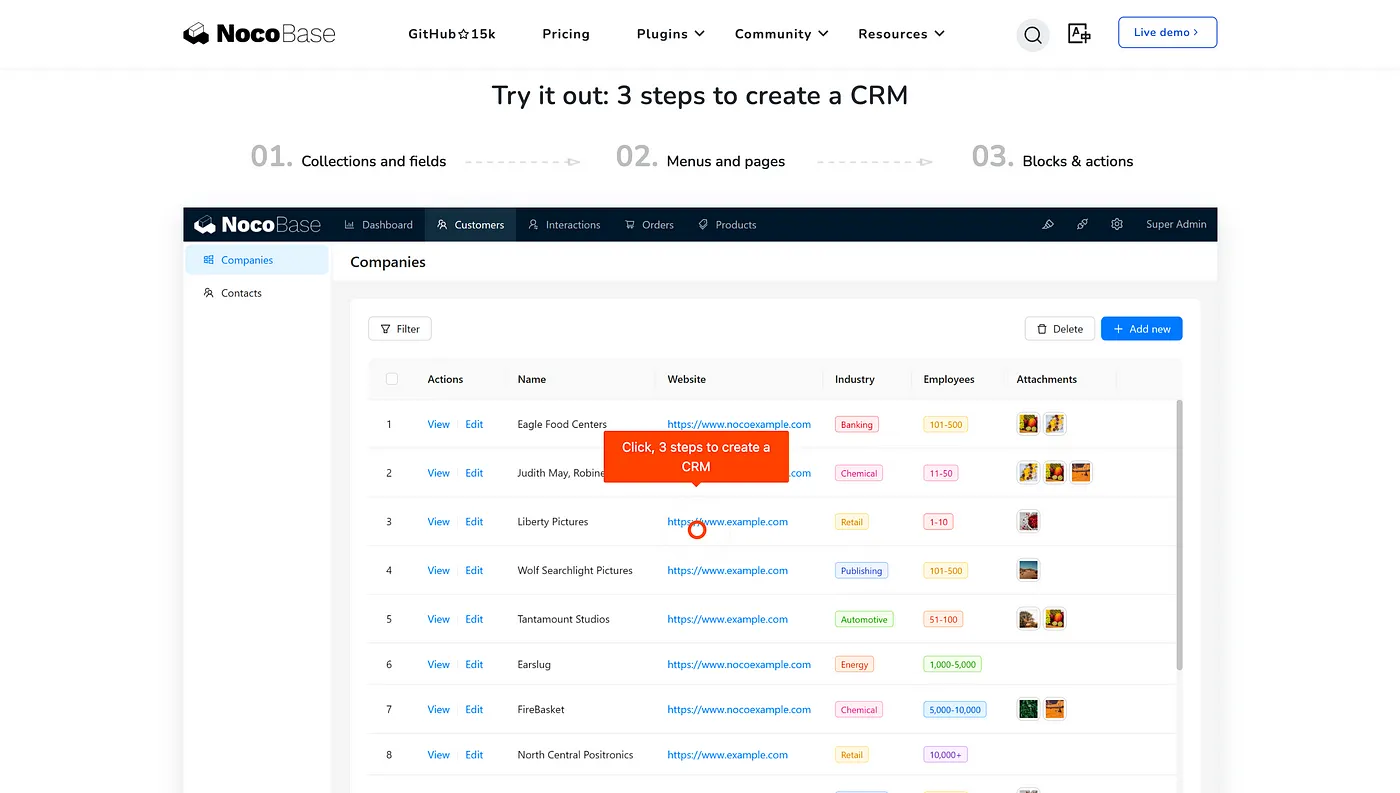Toggle the select-all checkbox in table header
The height and width of the screenshot is (793, 1400).
(392, 379)
